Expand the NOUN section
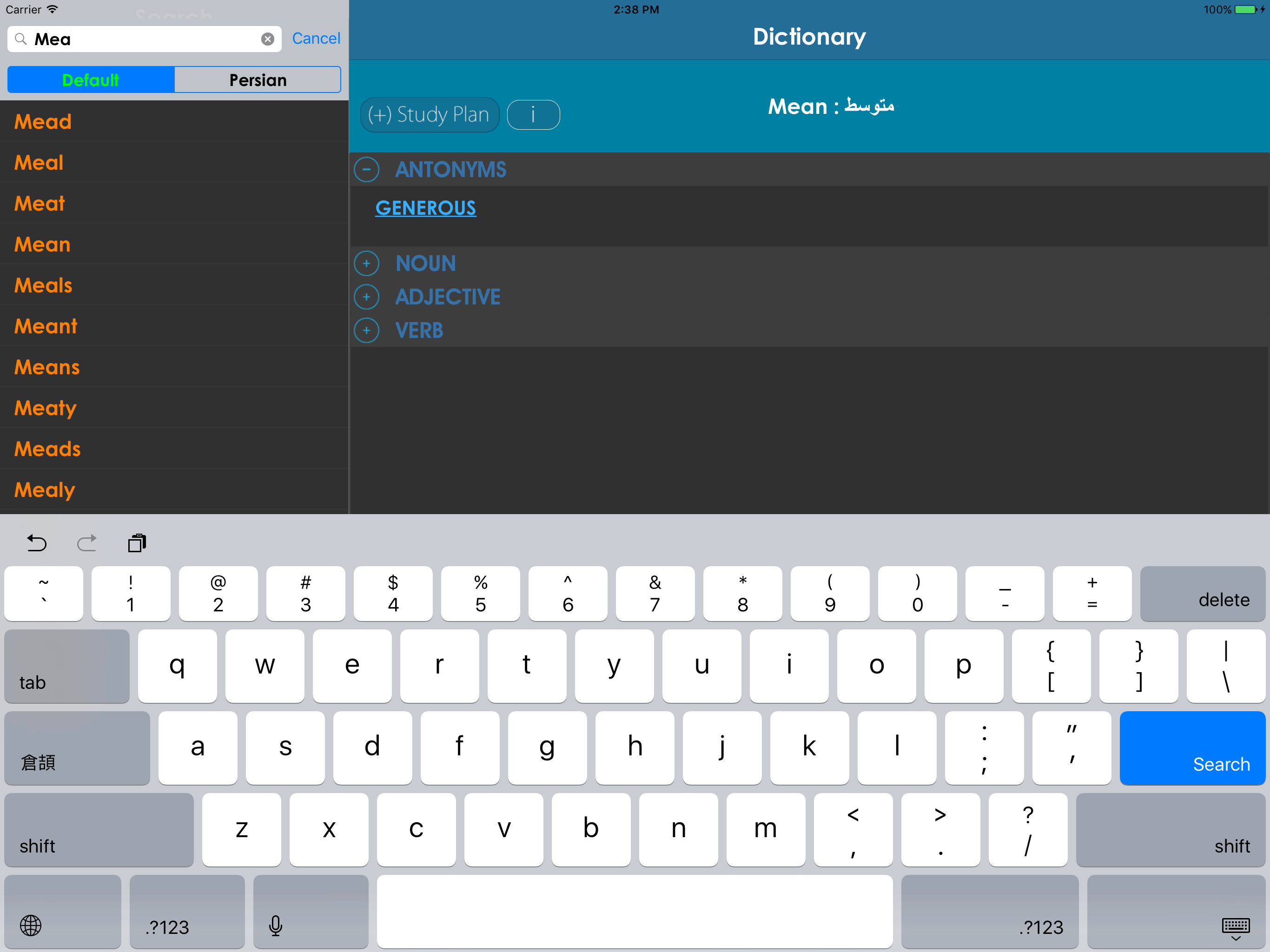The image size is (1270, 952). 366,264
